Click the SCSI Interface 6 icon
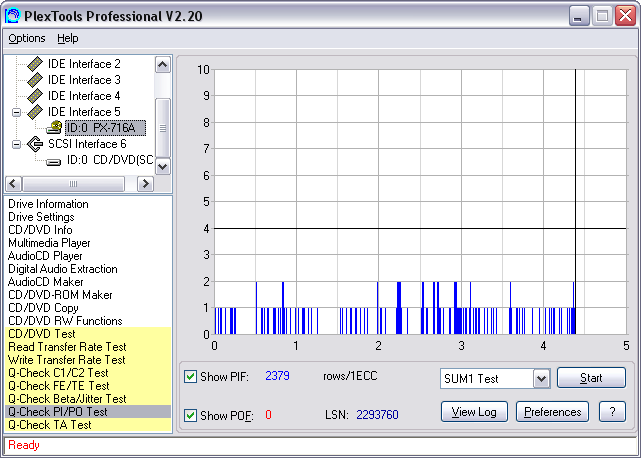641x458 pixels. click(35, 144)
